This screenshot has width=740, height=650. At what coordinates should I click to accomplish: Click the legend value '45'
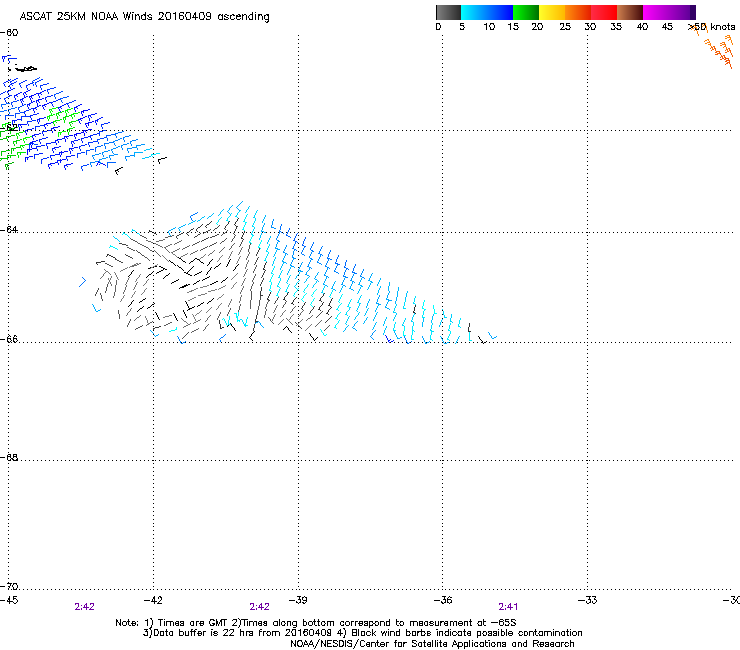pyautogui.click(x=667, y=27)
